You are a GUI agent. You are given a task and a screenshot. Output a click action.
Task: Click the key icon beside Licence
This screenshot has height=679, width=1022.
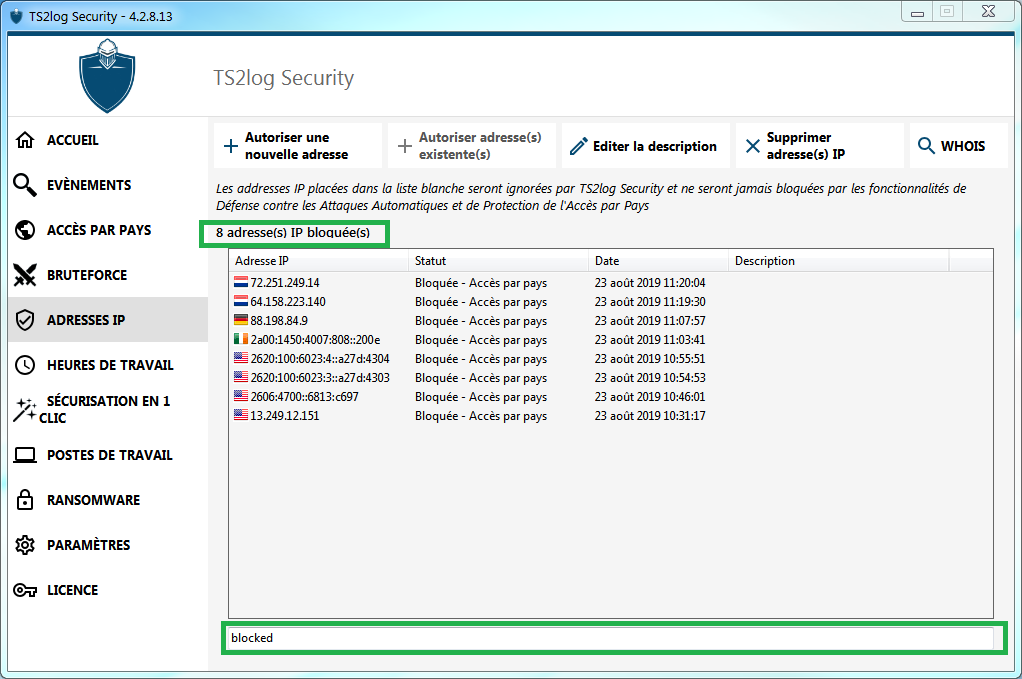(25, 590)
